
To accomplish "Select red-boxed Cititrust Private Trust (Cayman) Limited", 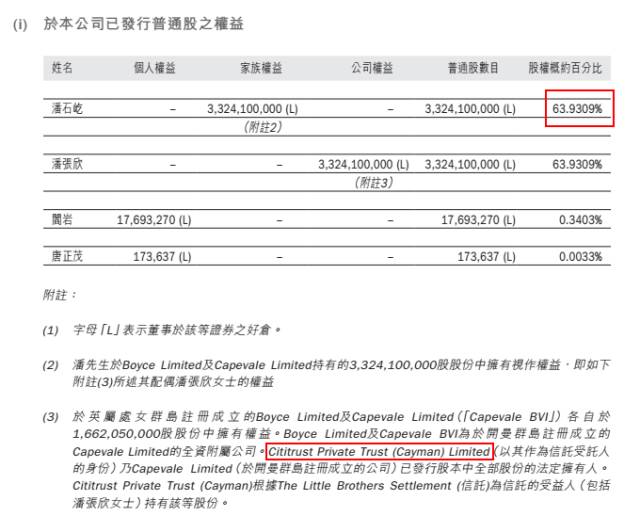I will pos(379,452).
